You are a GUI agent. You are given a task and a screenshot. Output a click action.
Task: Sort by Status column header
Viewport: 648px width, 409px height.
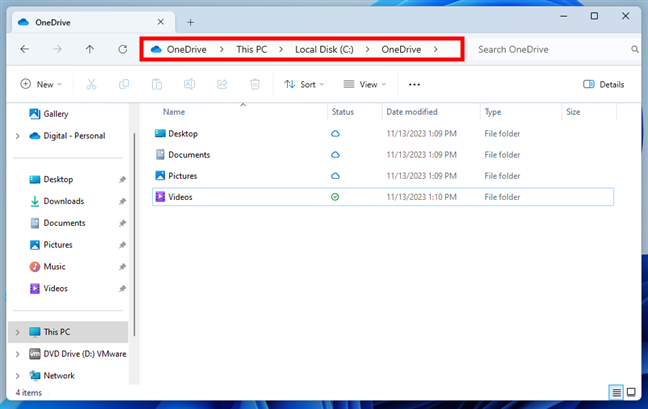pyautogui.click(x=343, y=112)
